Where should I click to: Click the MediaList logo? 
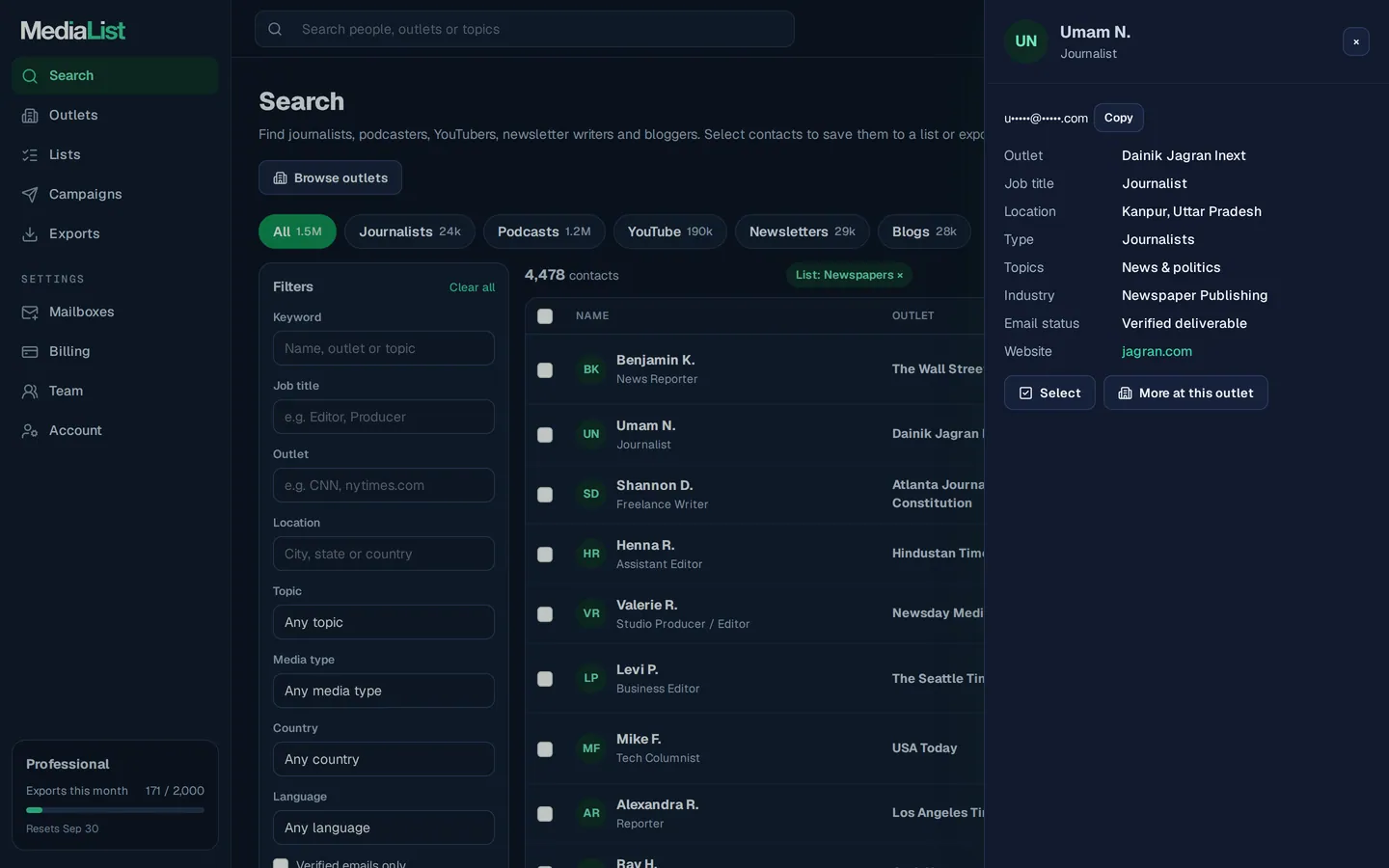[x=73, y=31]
